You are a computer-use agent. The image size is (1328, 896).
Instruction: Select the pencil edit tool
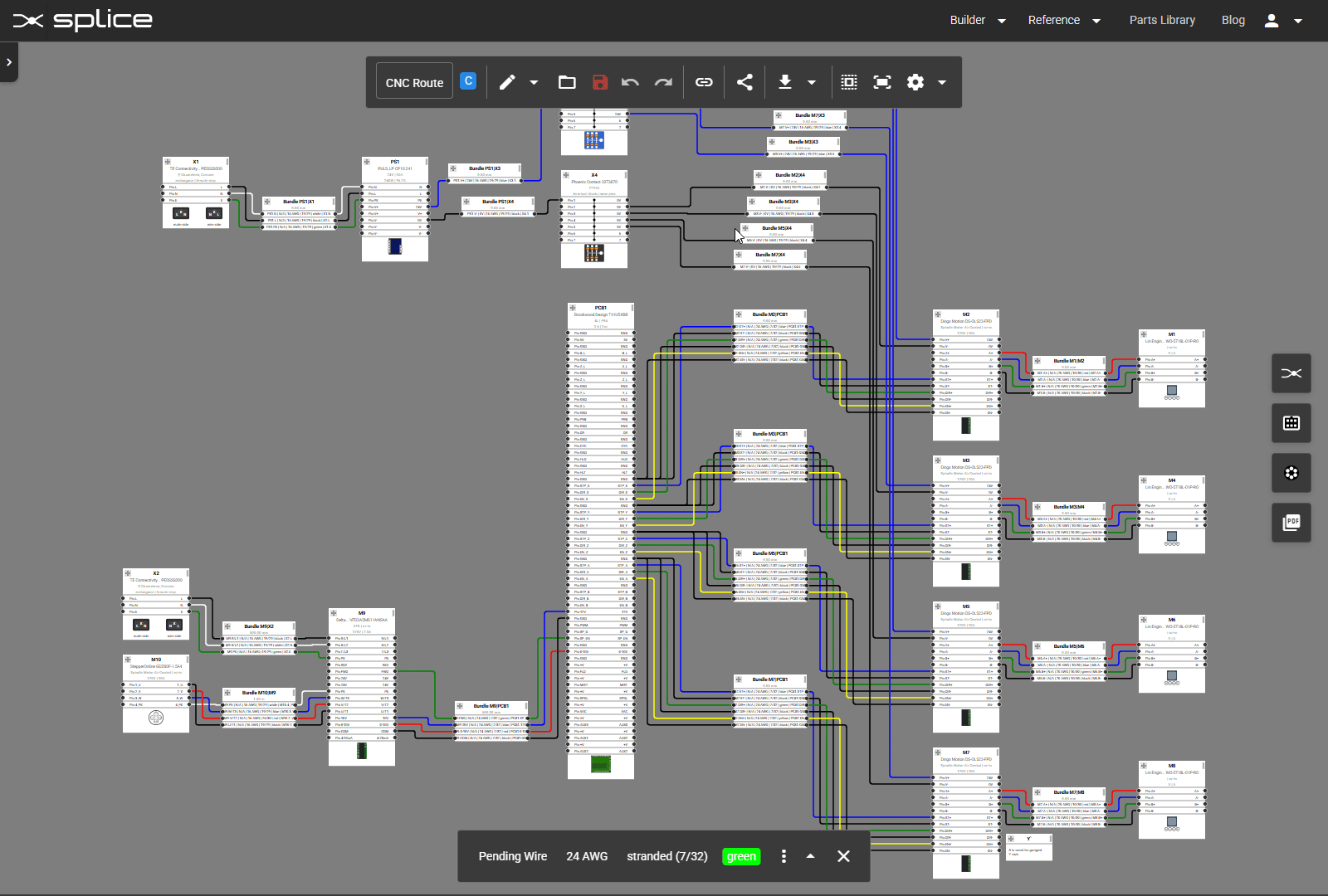pos(508,82)
